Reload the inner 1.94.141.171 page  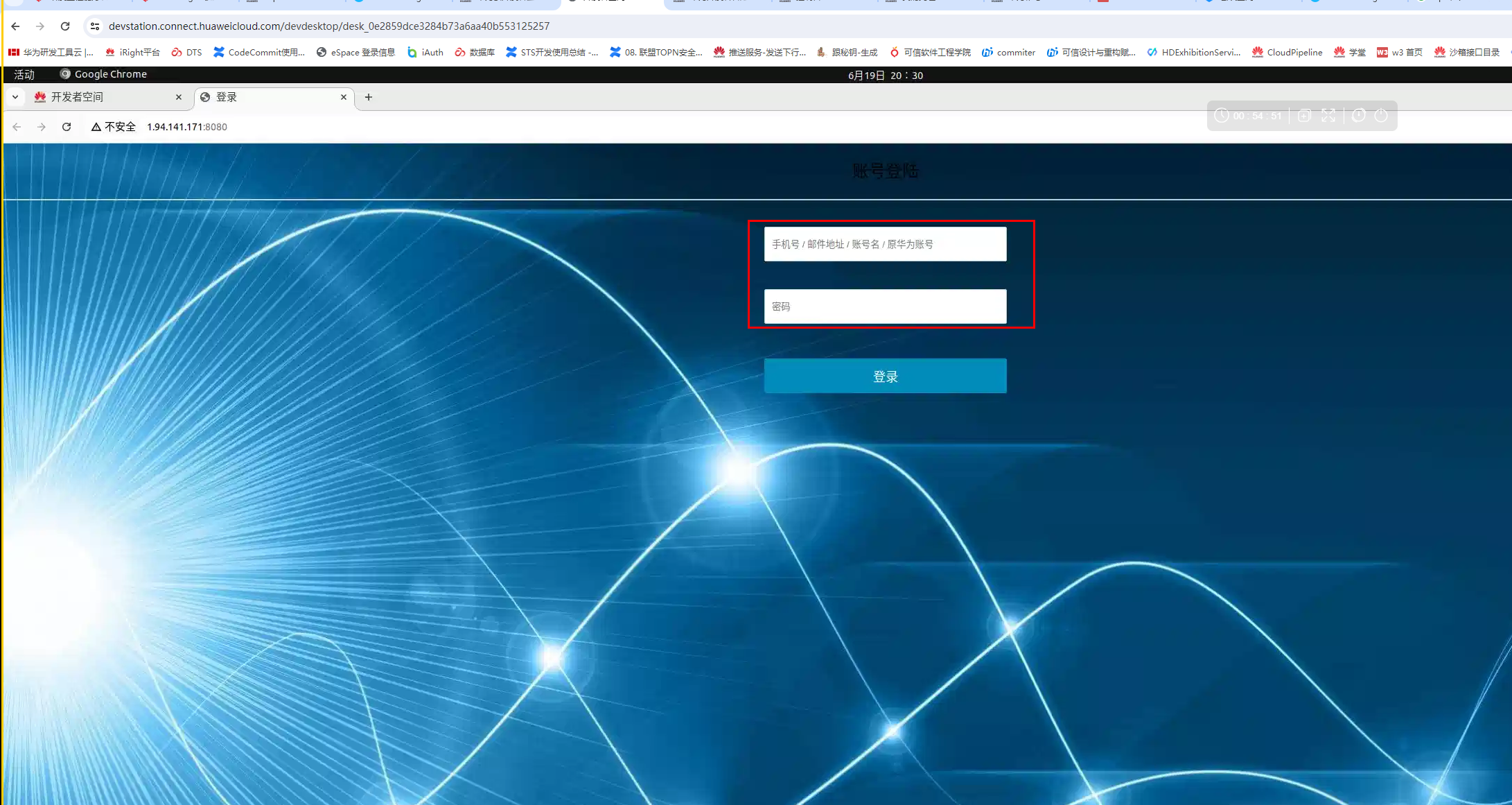click(x=67, y=127)
